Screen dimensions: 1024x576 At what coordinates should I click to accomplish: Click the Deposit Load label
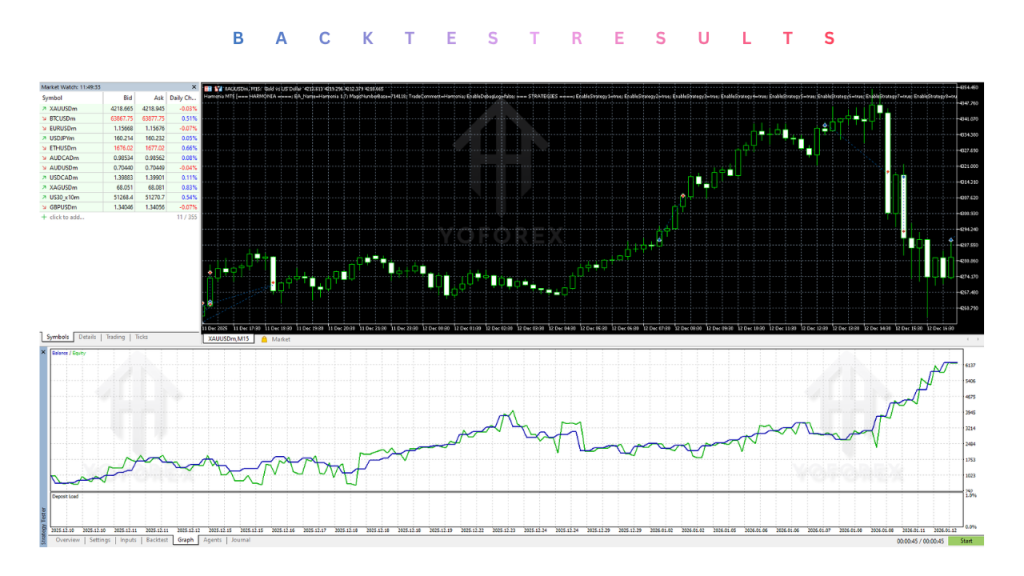65,497
